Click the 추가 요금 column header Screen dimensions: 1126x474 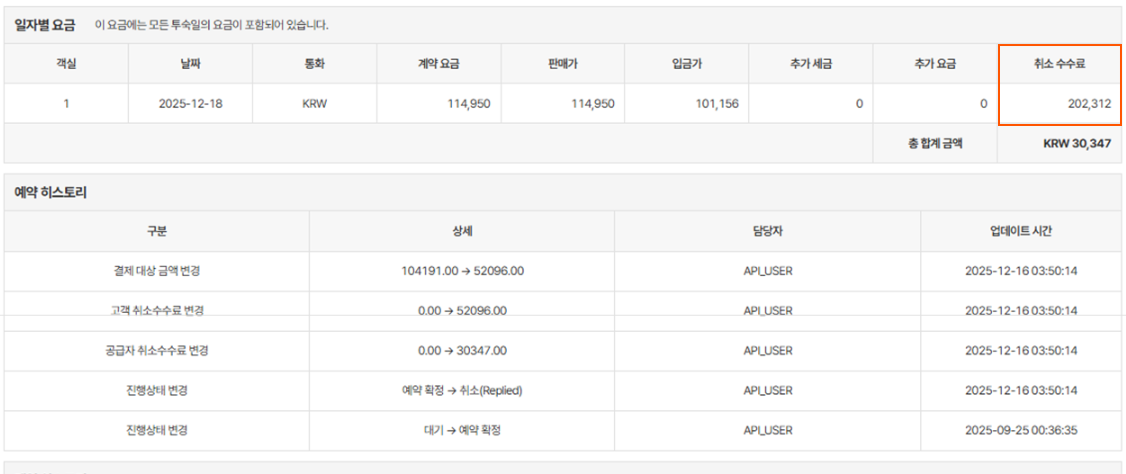[x=934, y=64]
